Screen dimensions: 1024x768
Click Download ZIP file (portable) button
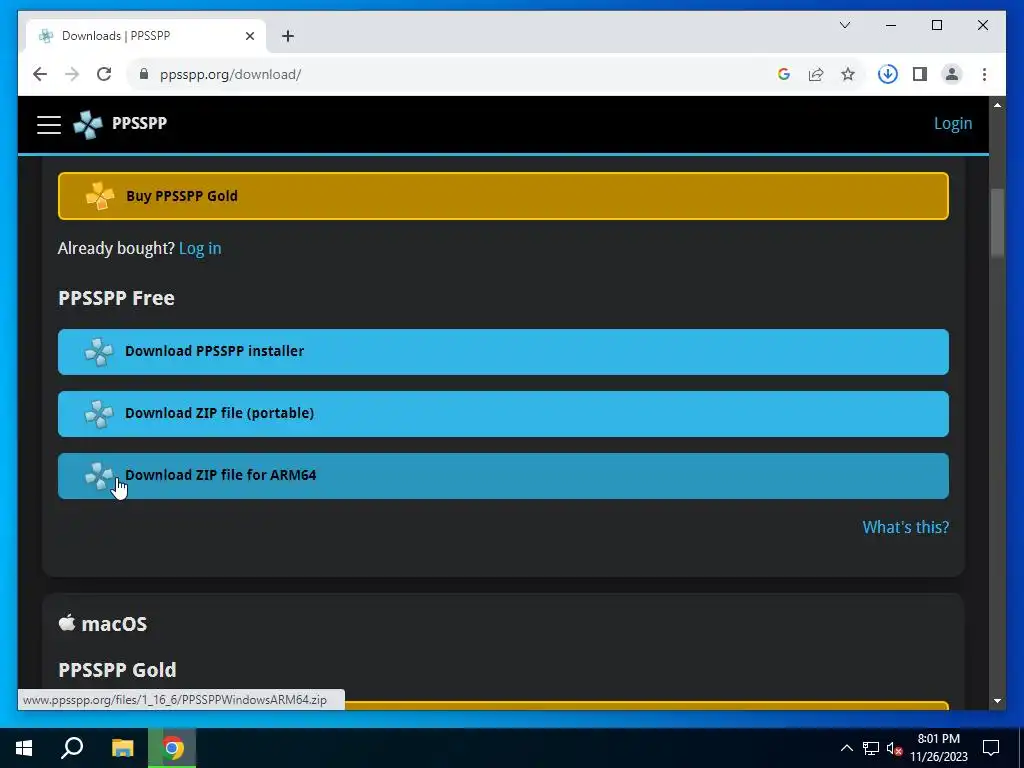[503, 414]
